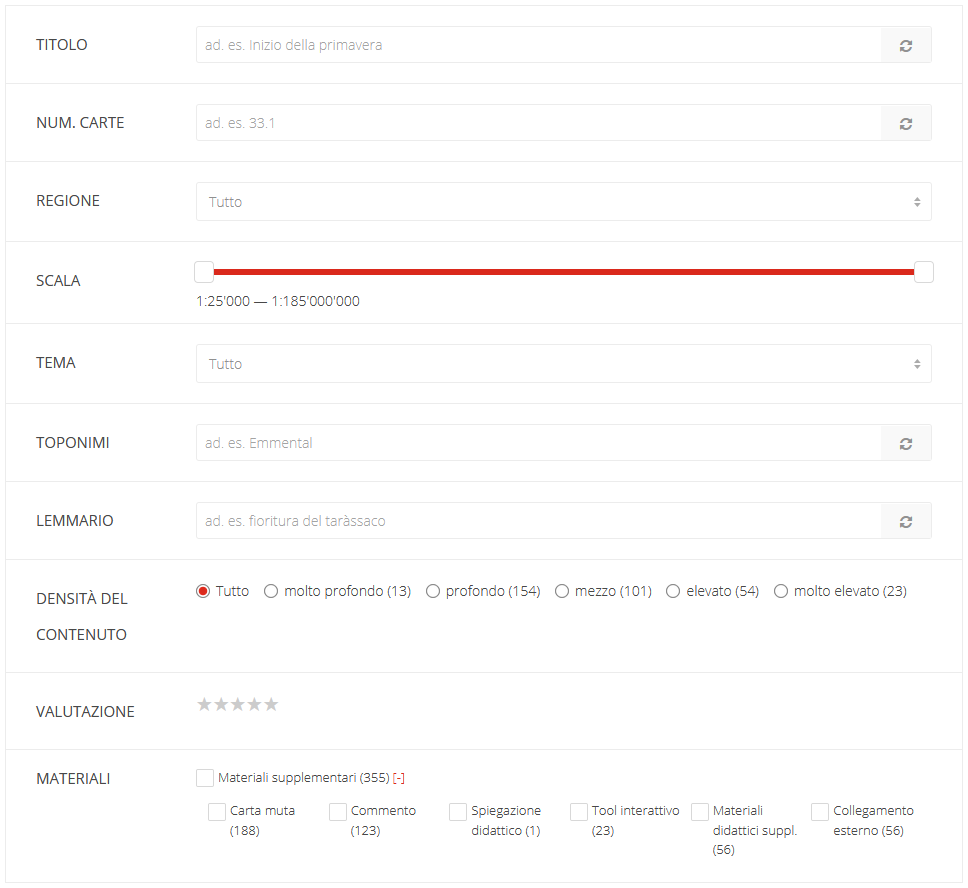The width and height of the screenshot is (968, 888).
Task: Check Collegamento esterno (56) checkbox
Action: pos(820,811)
